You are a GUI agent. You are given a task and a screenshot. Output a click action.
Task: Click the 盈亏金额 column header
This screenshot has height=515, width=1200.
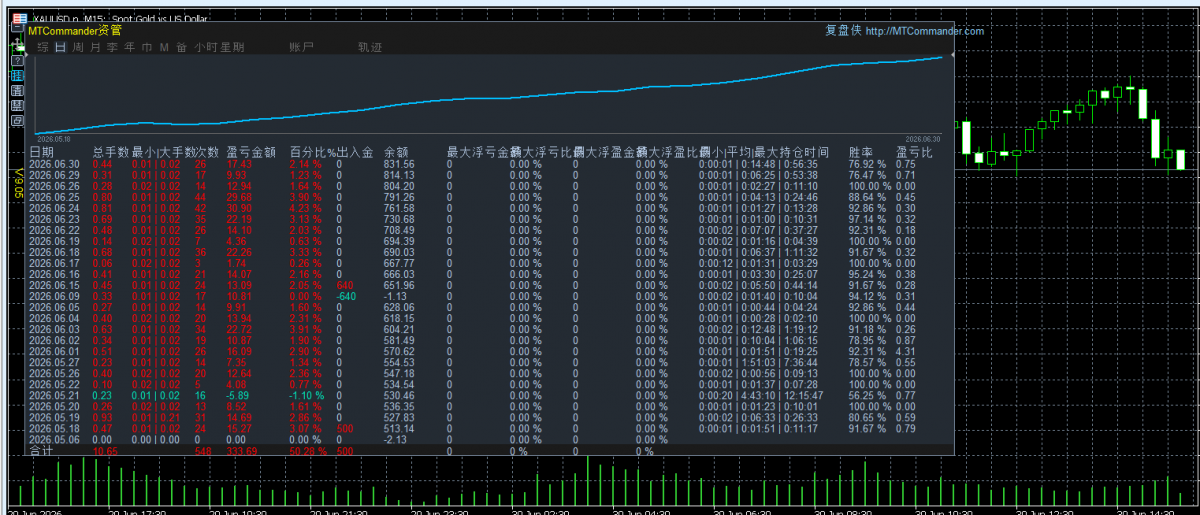tap(251, 153)
